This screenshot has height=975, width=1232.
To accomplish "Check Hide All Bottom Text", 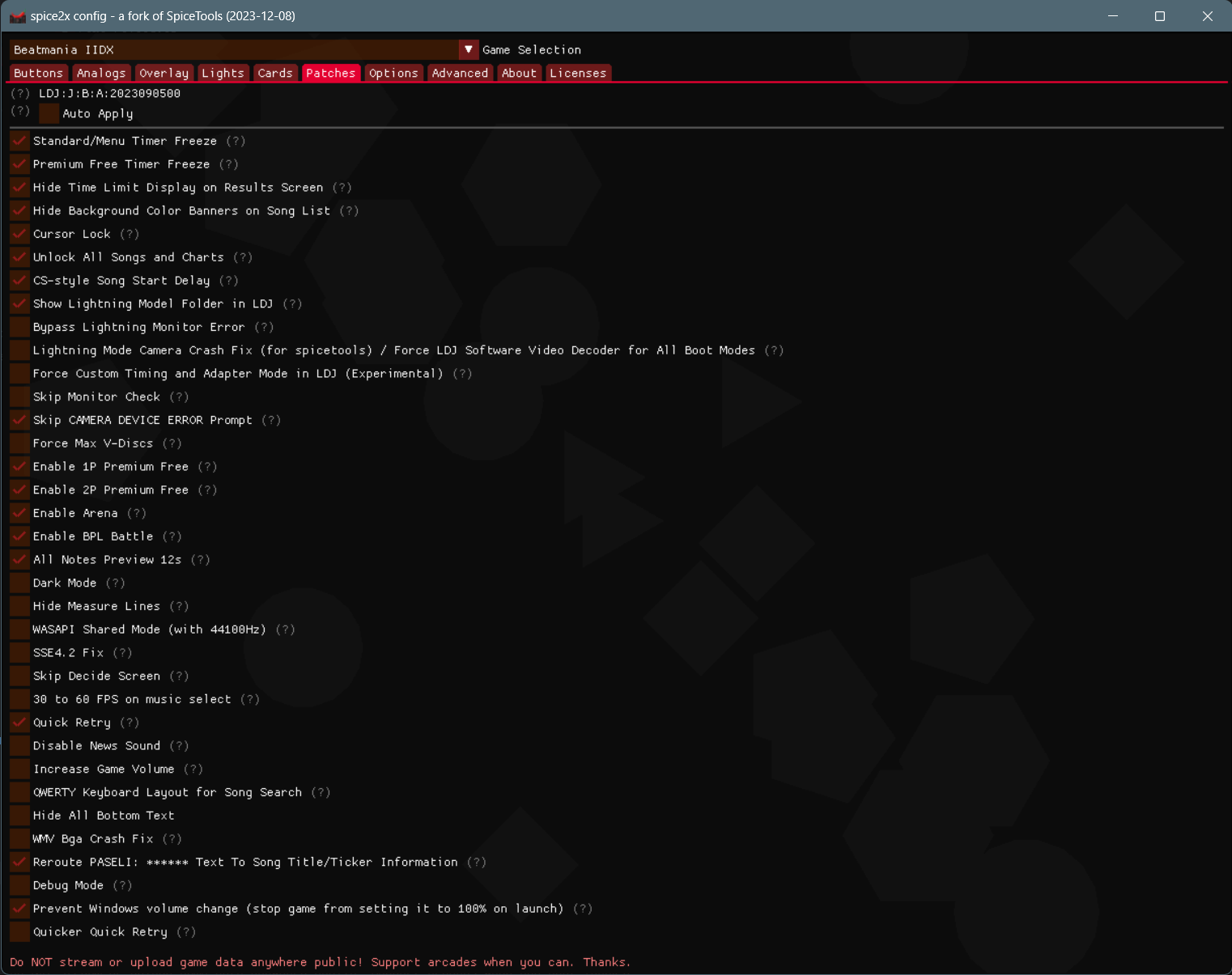I will [x=19, y=816].
